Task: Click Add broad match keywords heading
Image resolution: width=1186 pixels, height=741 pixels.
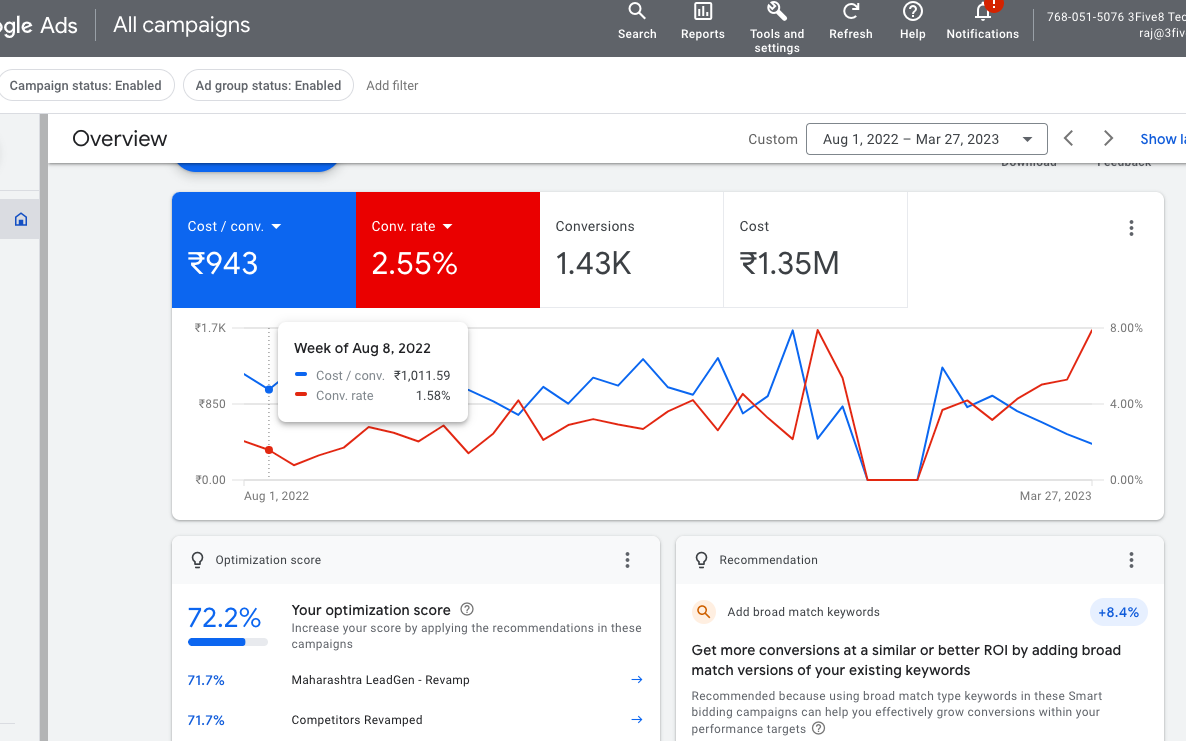Action: [803, 612]
